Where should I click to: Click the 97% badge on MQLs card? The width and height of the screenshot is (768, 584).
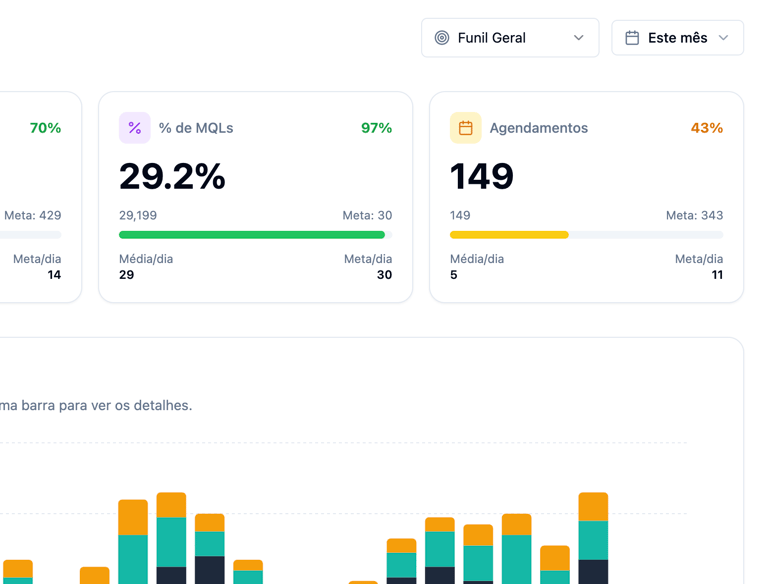coord(376,128)
